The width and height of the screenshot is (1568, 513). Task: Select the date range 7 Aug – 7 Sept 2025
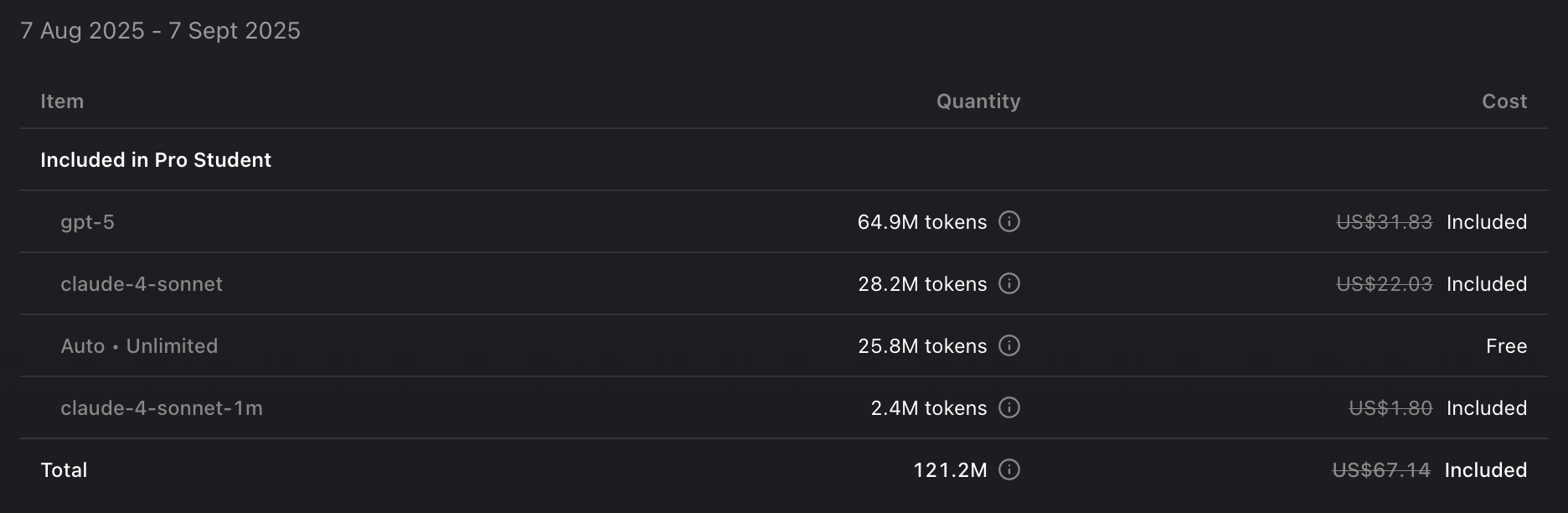click(160, 31)
